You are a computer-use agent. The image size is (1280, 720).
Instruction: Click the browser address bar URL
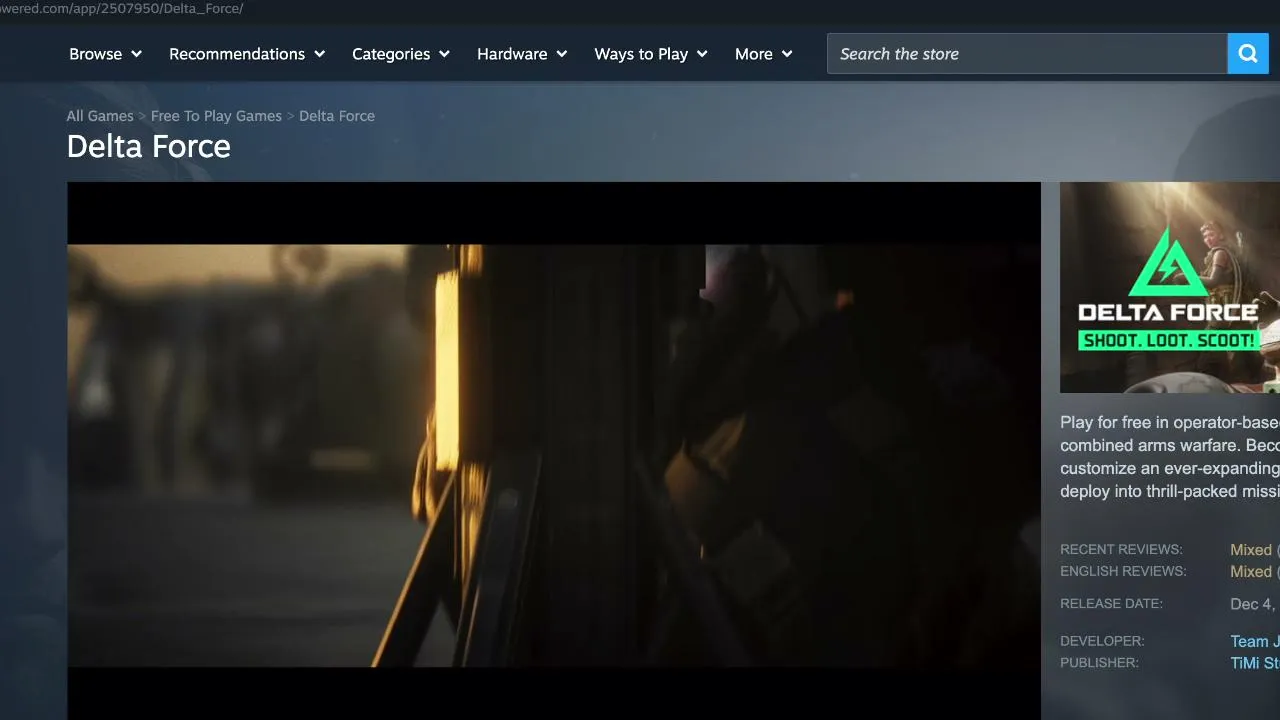[x=122, y=8]
